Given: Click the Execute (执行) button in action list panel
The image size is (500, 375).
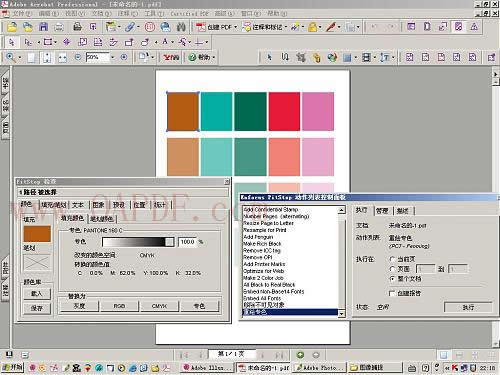Looking at the screenshot, I should click(468, 307).
